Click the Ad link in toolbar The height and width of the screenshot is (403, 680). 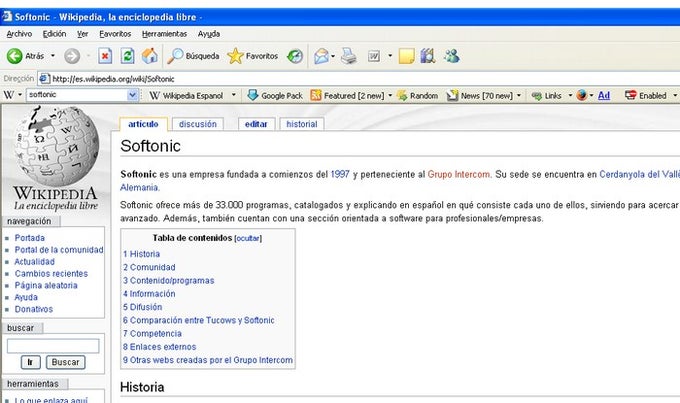pos(604,95)
